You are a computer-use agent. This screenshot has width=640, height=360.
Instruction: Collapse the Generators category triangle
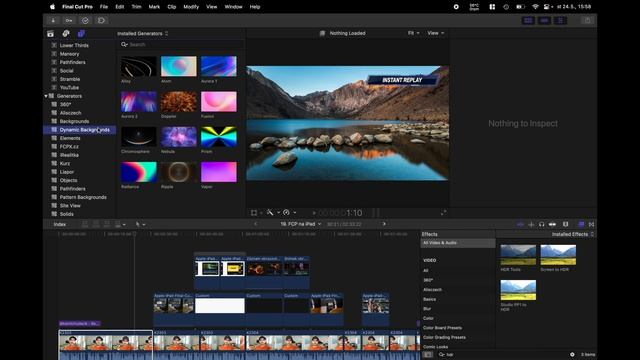pyautogui.click(x=46, y=96)
